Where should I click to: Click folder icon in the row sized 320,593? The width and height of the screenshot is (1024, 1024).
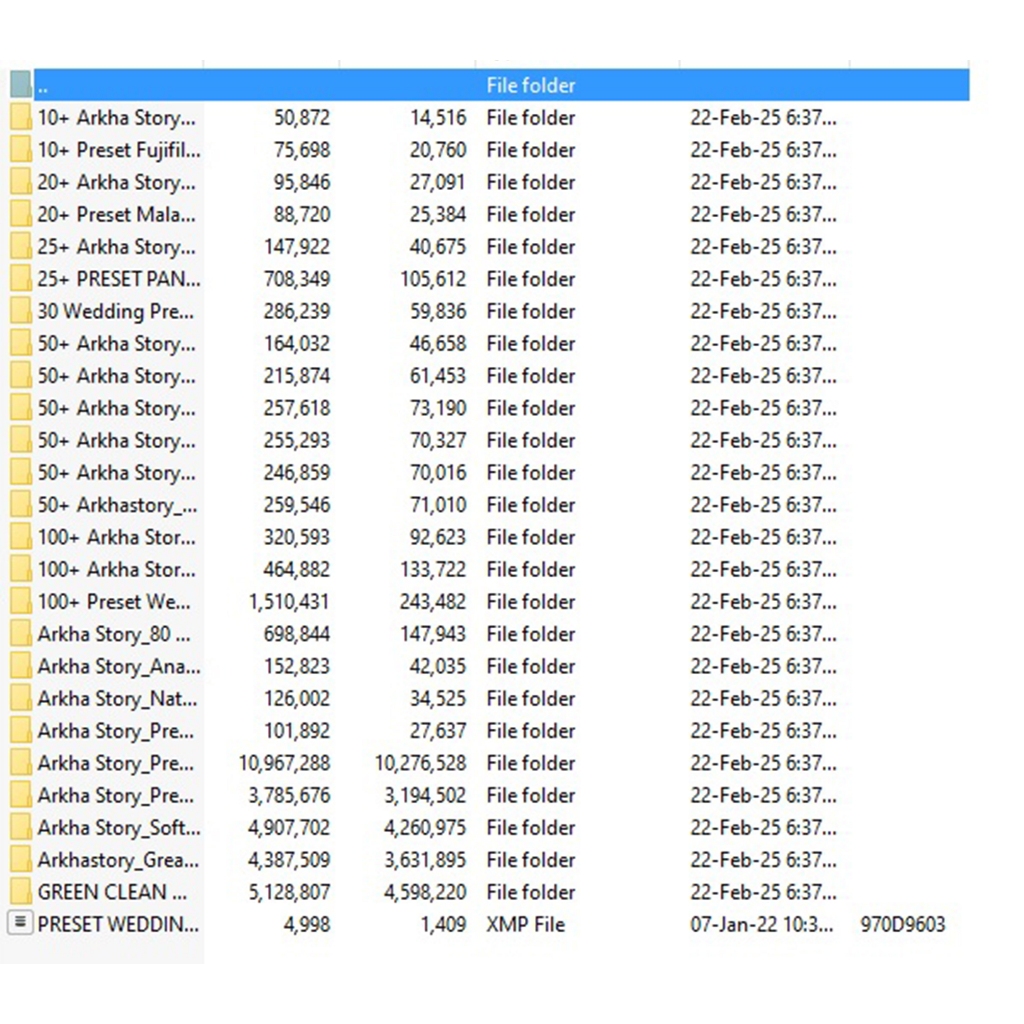click(20, 537)
